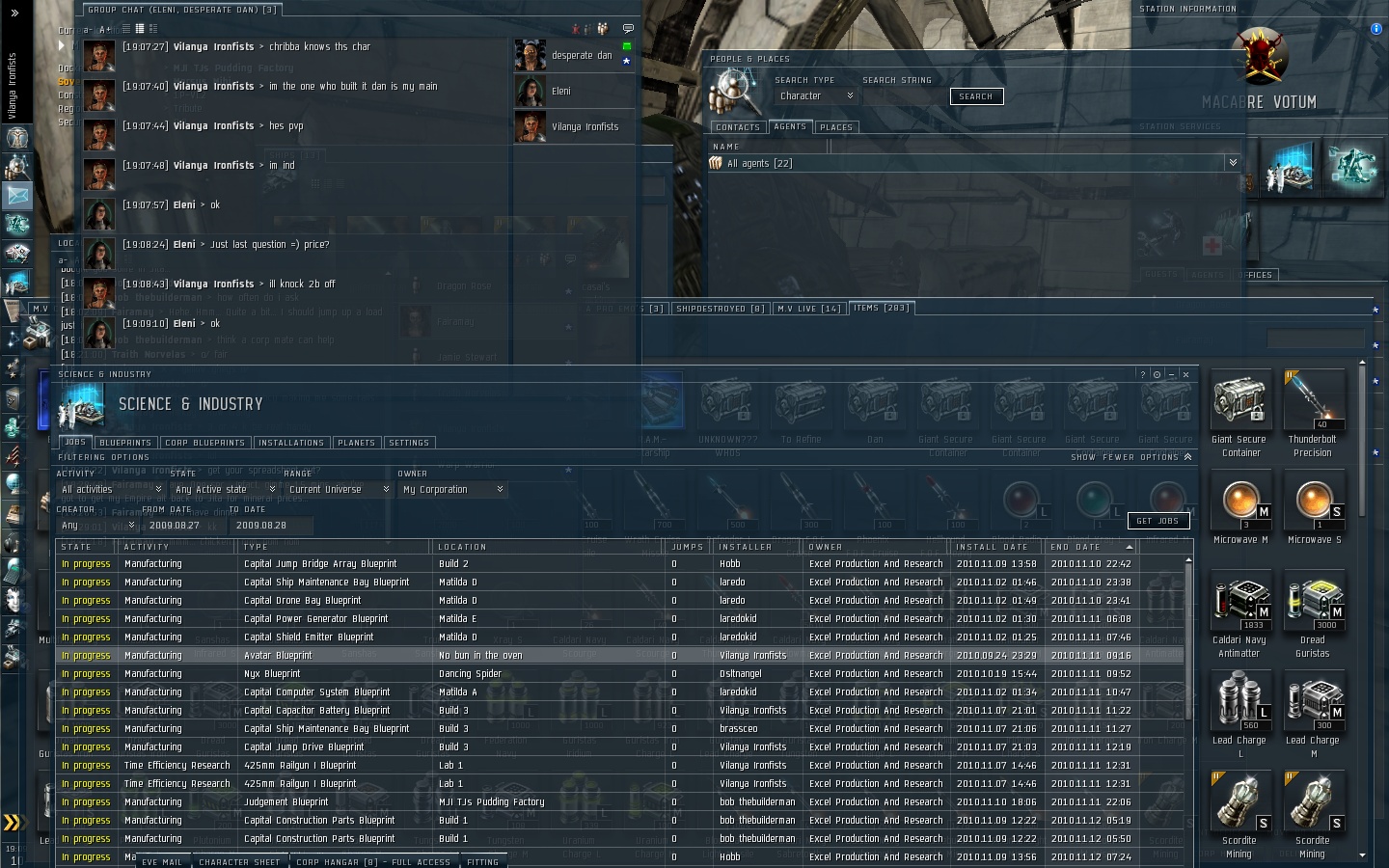This screenshot has width=1389, height=868.
Task: Open the Macabre Votum red skull logo
Action: click(x=1260, y=56)
